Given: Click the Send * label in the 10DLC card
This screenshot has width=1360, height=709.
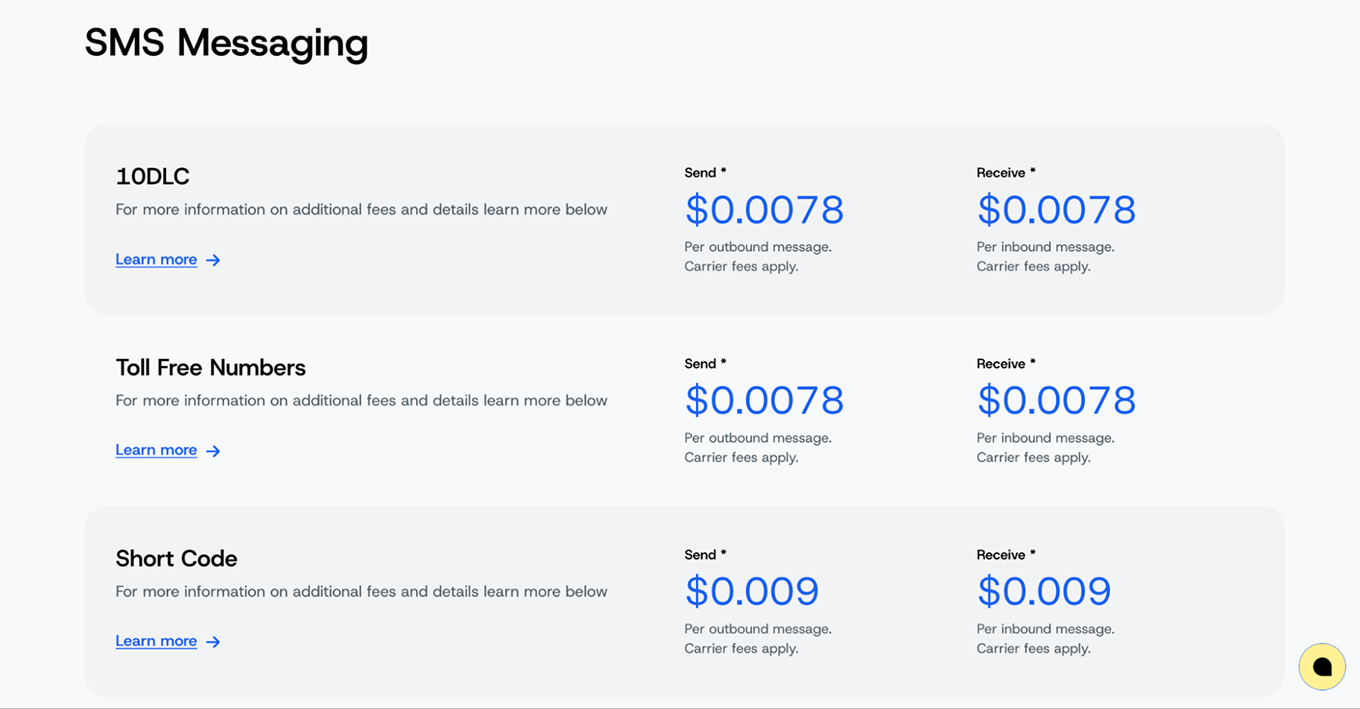Looking at the screenshot, I should click(706, 173).
